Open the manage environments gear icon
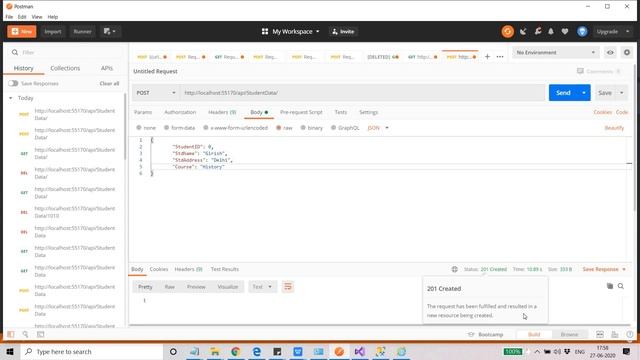Viewport: 640px width, 360px height. (627, 52)
